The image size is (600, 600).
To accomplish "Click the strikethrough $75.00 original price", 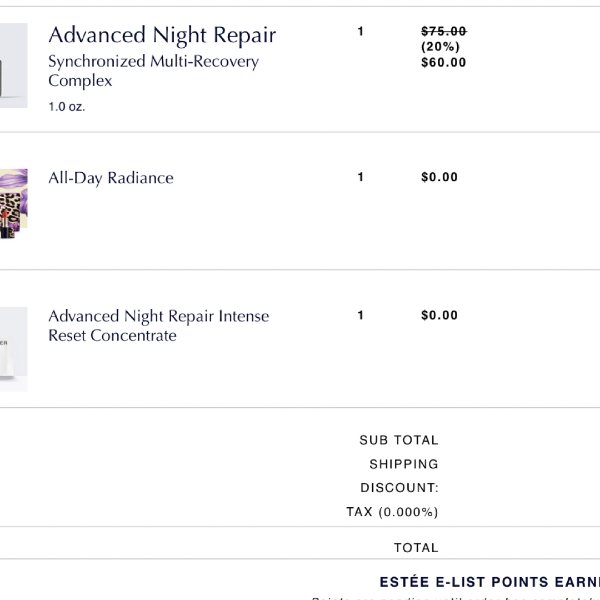I will click(443, 31).
